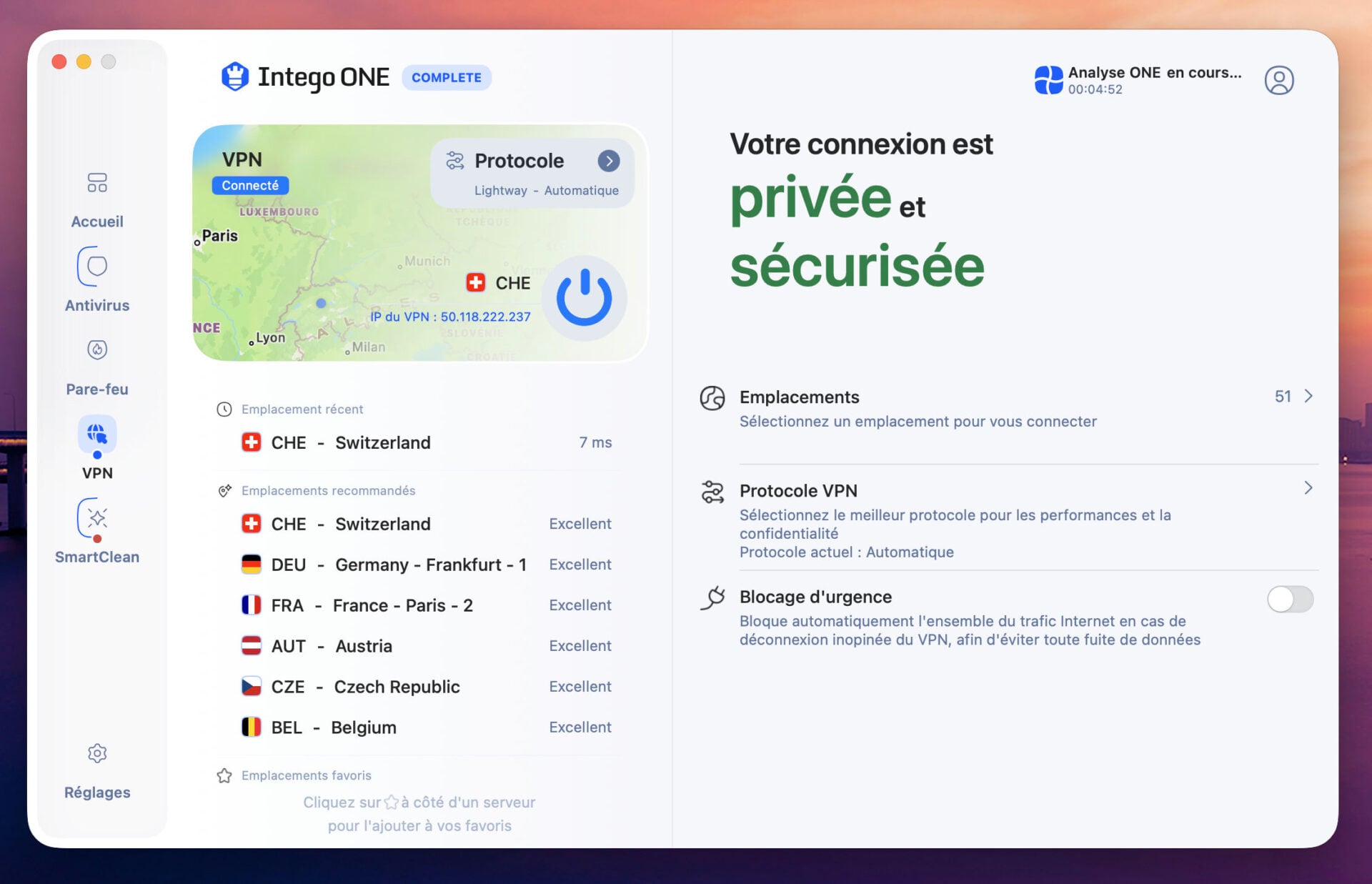Click the Emplacements heading

coord(799,397)
